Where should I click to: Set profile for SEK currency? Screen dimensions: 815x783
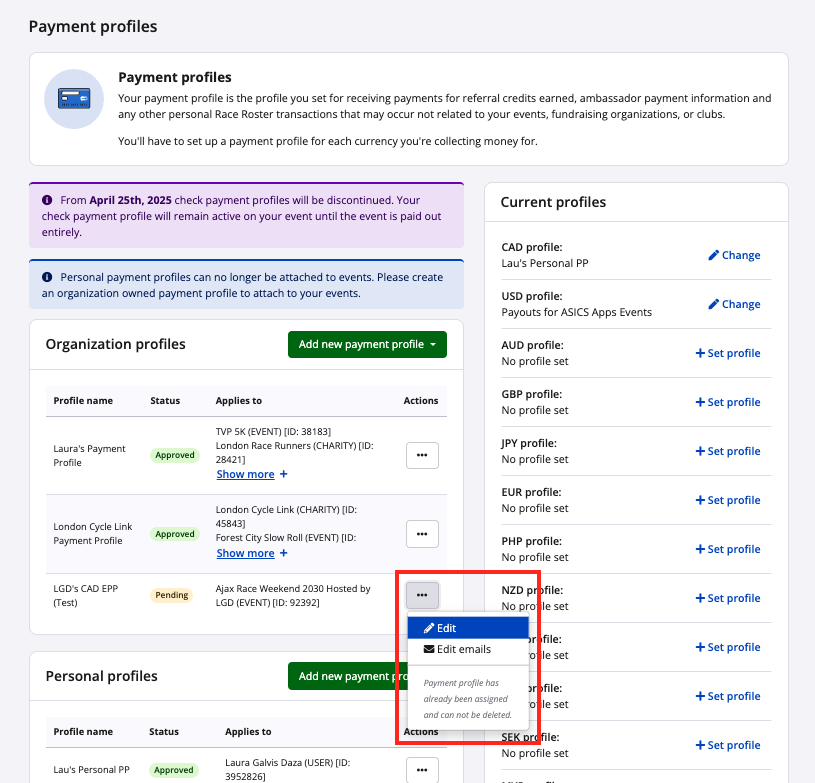coord(727,745)
